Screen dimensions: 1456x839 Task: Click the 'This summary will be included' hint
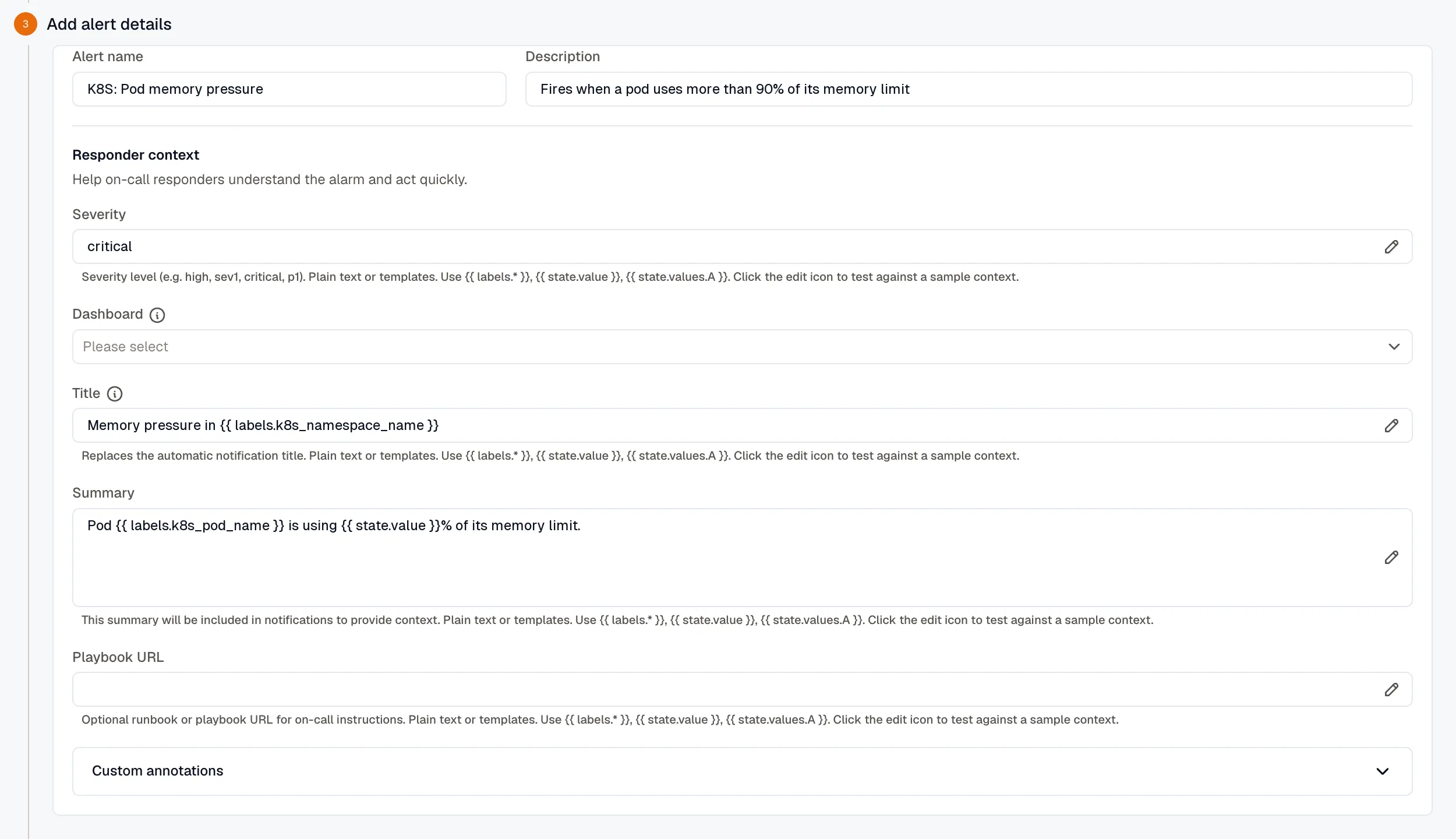pos(617,620)
